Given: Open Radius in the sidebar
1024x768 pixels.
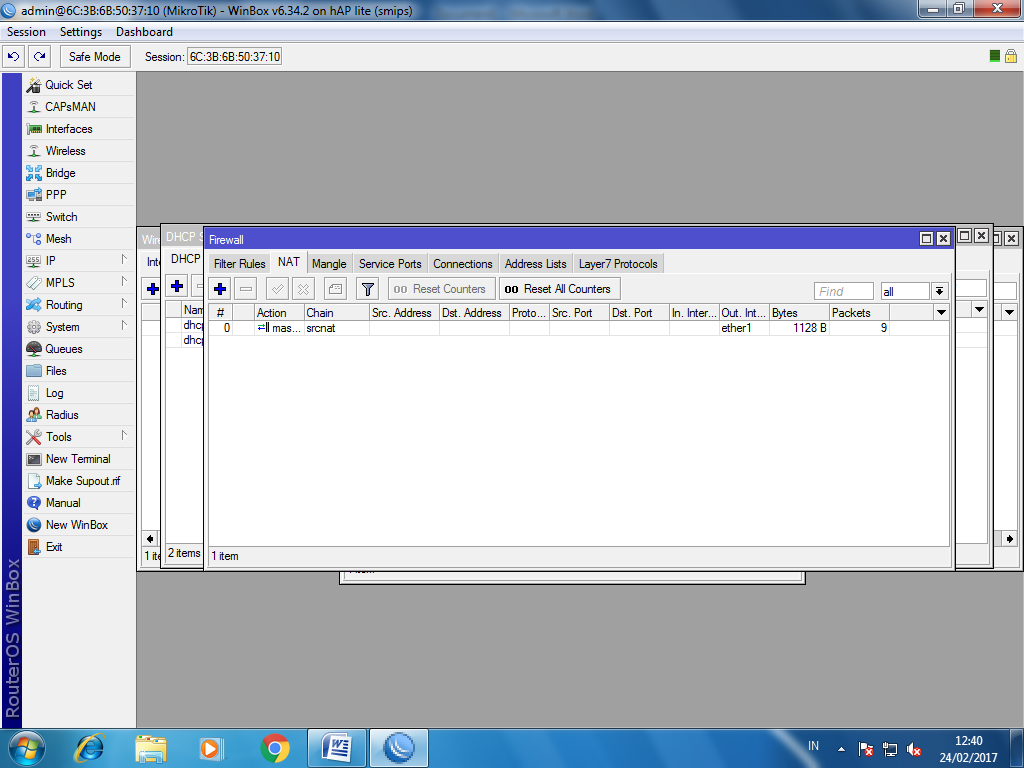Looking at the screenshot, I should click(78, 415).
